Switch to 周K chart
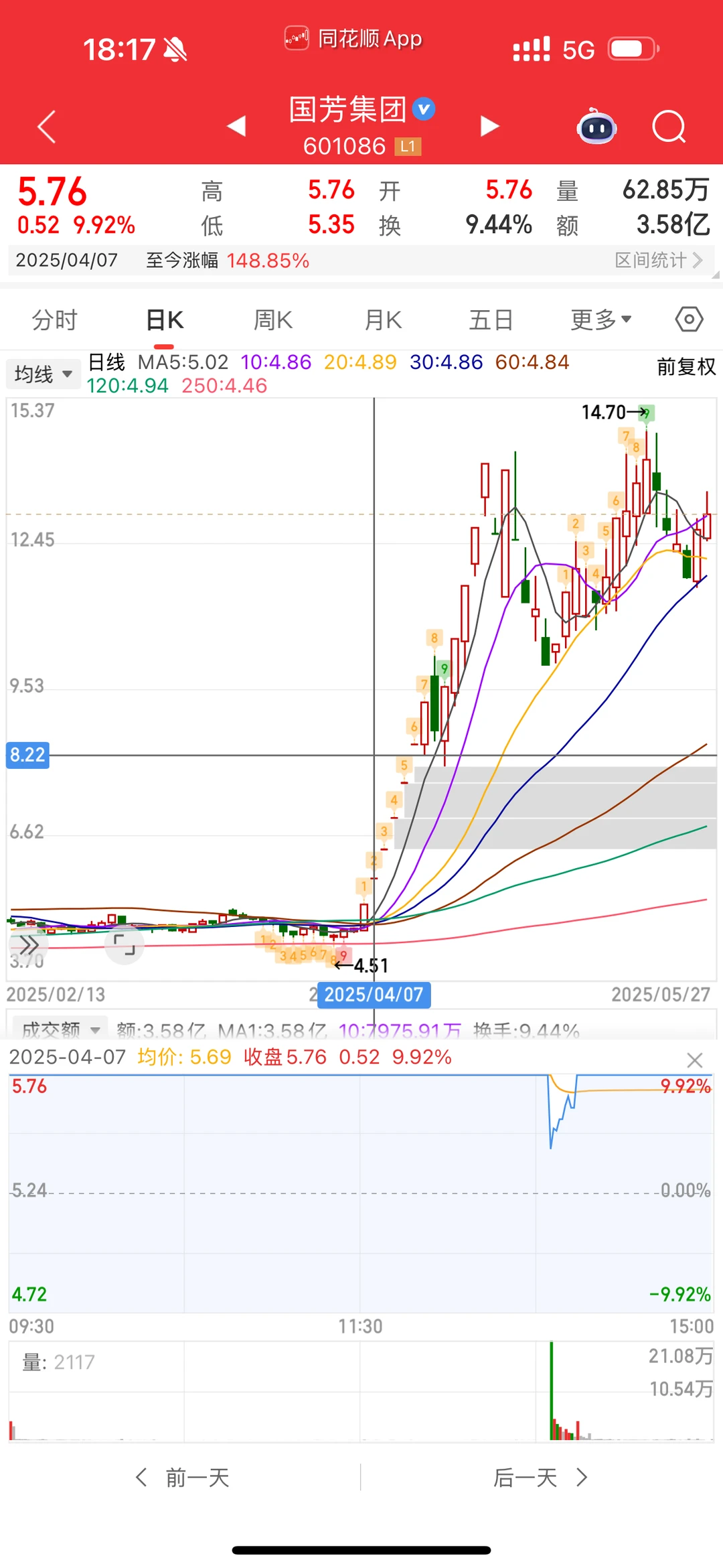723x1568 pixels. click(273, 320)
